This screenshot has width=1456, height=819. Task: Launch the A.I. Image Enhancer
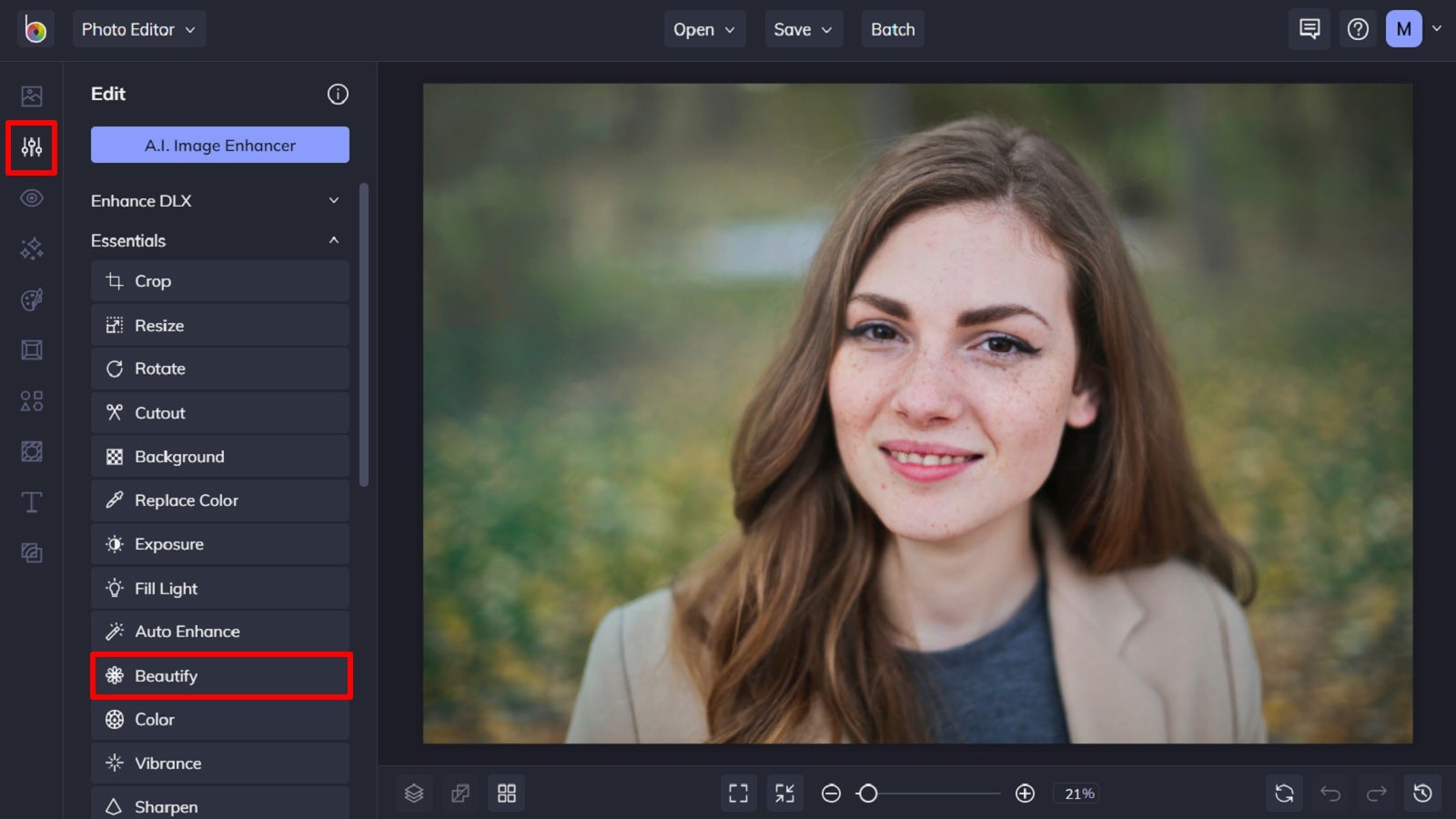[x=219, y=144]
